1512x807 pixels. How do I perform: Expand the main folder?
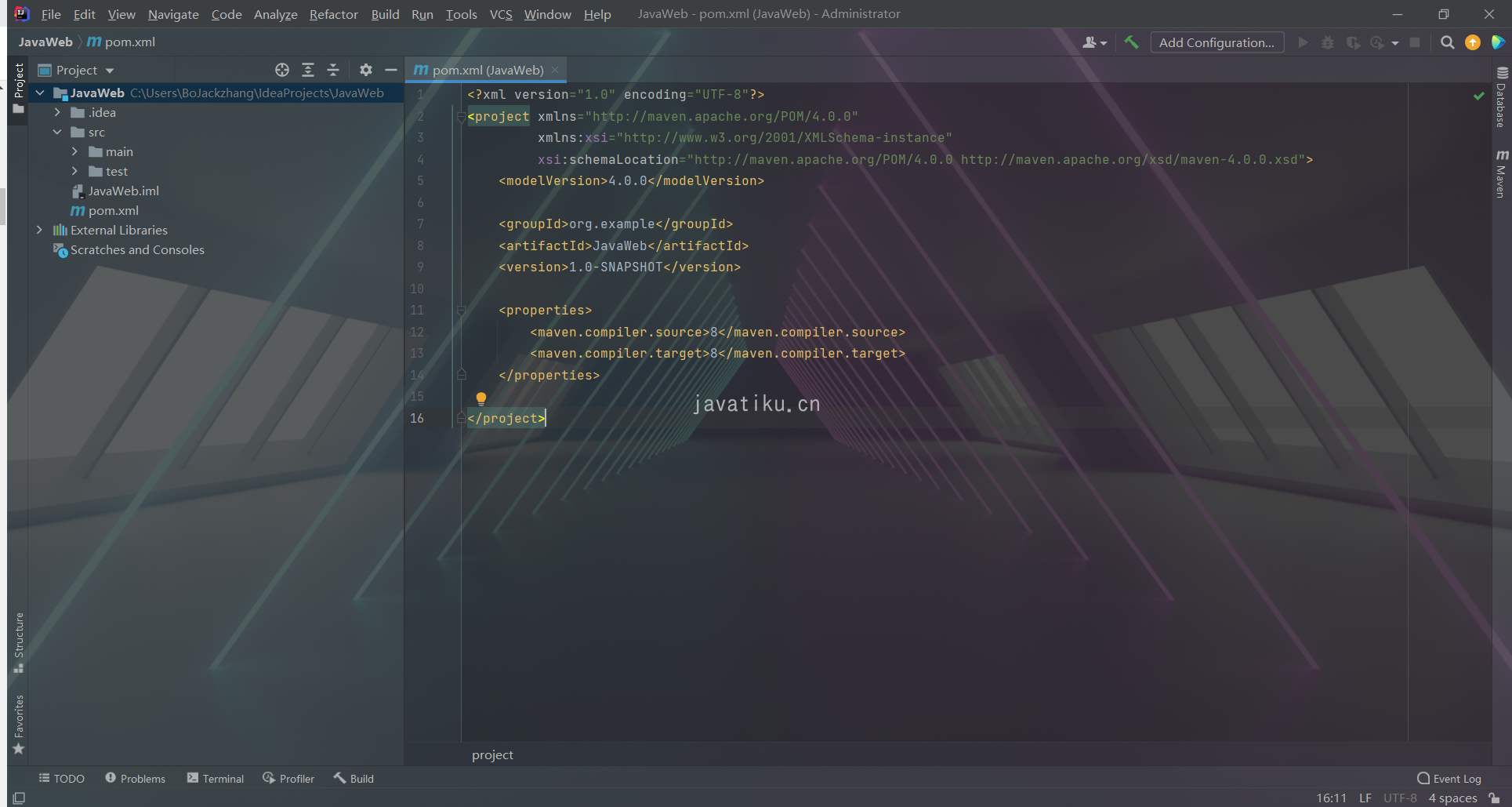75,151
